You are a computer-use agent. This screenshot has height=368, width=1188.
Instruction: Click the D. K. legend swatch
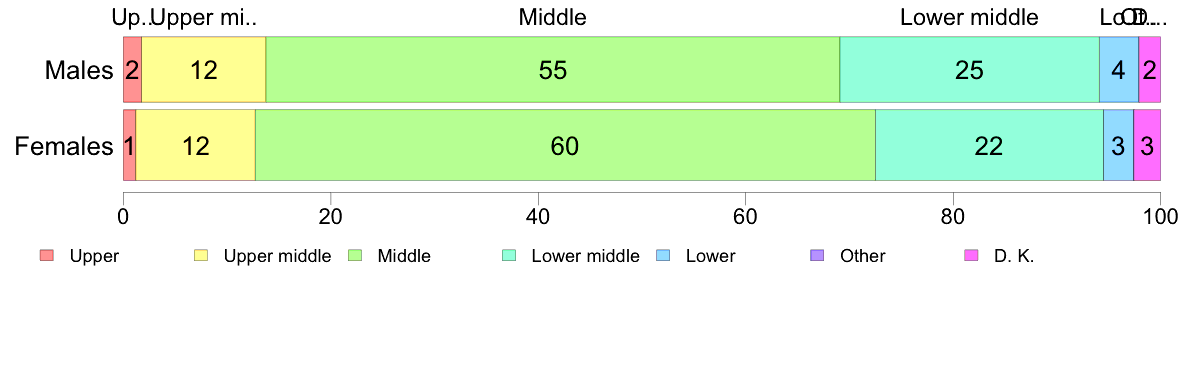coord(971,256)
